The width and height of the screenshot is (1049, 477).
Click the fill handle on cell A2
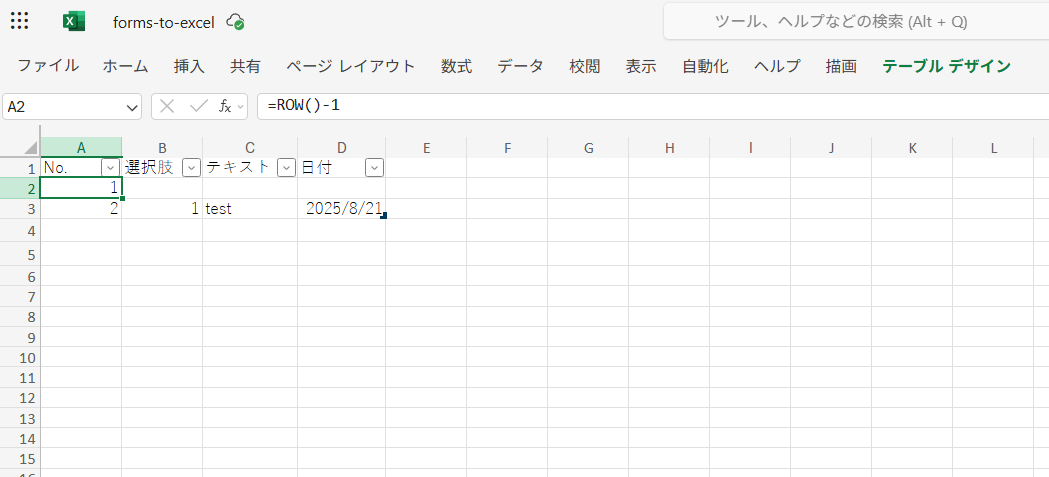[x=122, y=198]
